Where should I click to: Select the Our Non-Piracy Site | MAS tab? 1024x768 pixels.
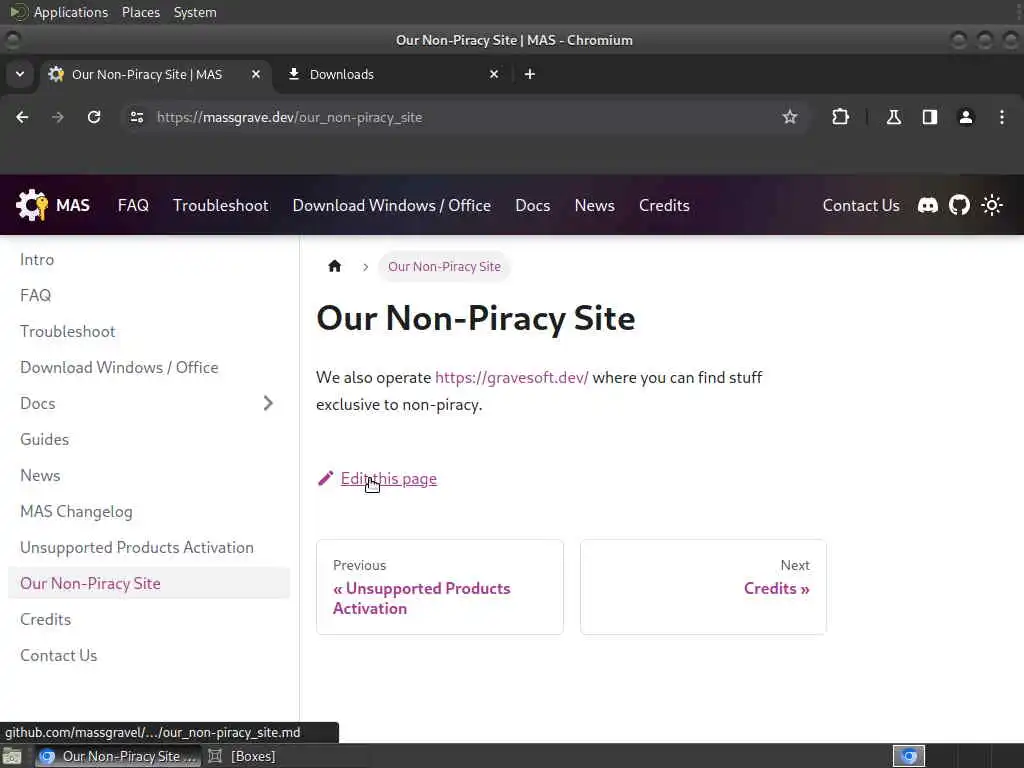click(x=155, y=74)
